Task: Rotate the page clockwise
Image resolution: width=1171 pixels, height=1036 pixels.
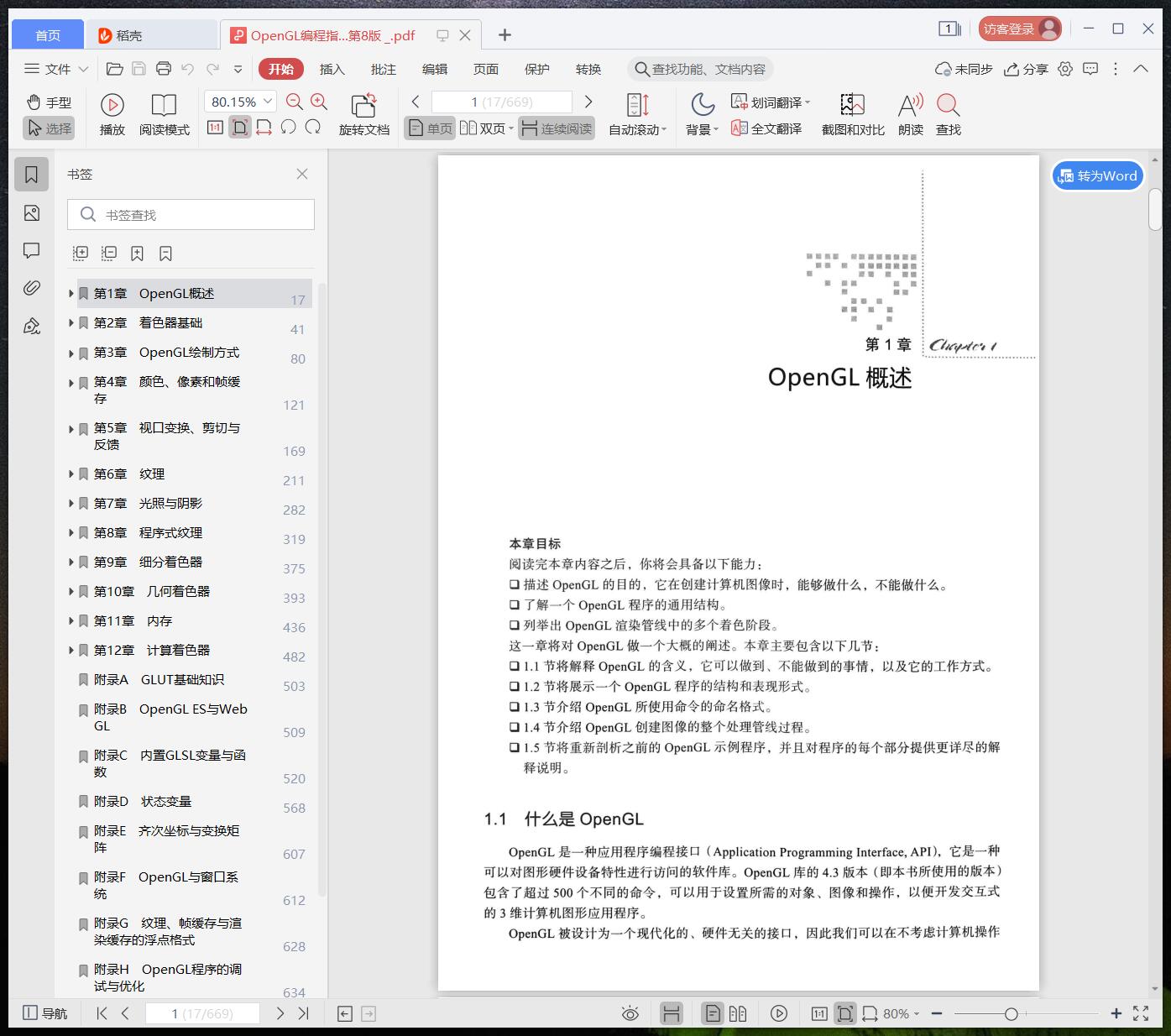Action: (x=313, y=128)
